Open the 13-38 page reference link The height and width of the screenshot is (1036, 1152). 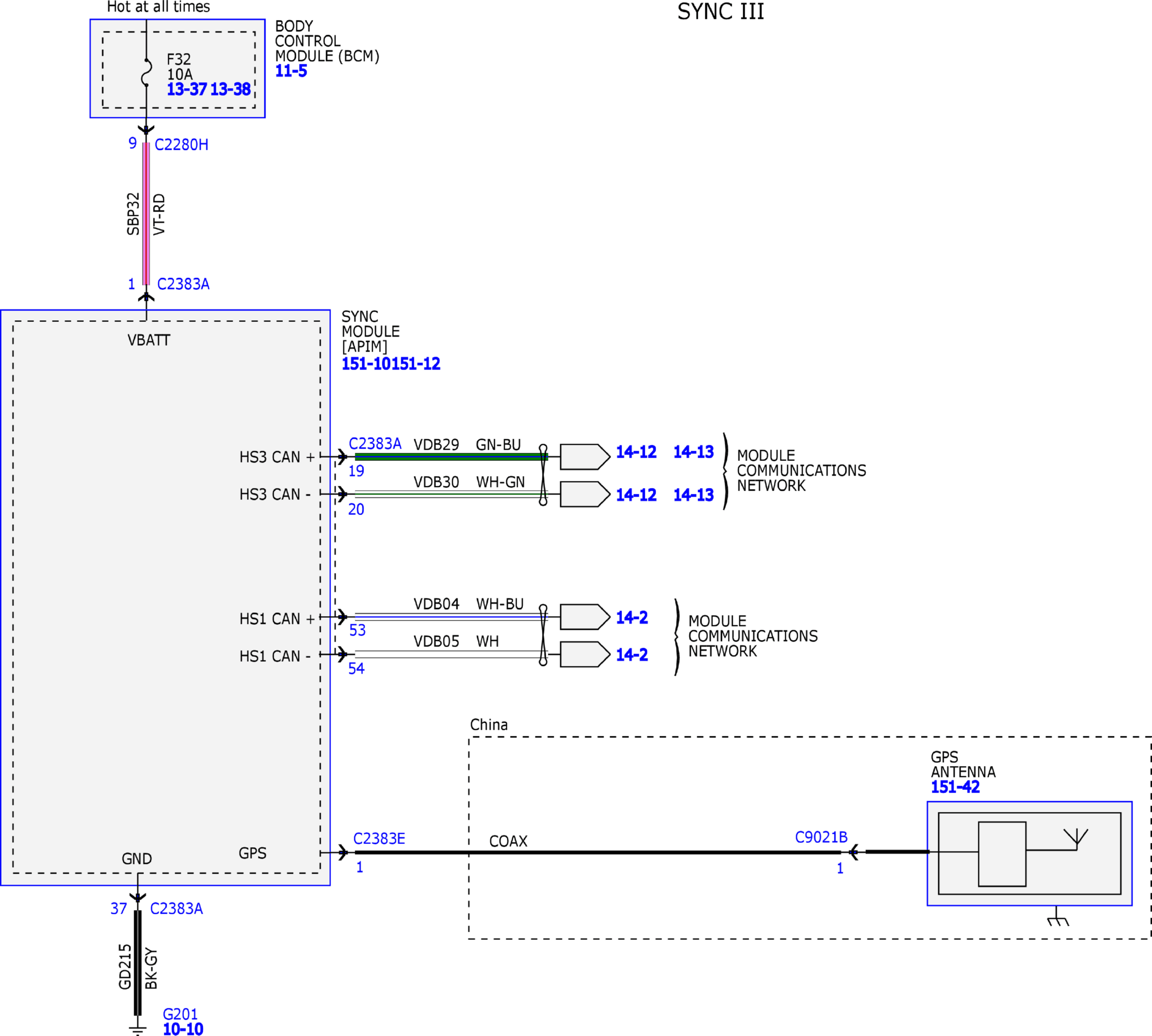click(x=230, y=89)
